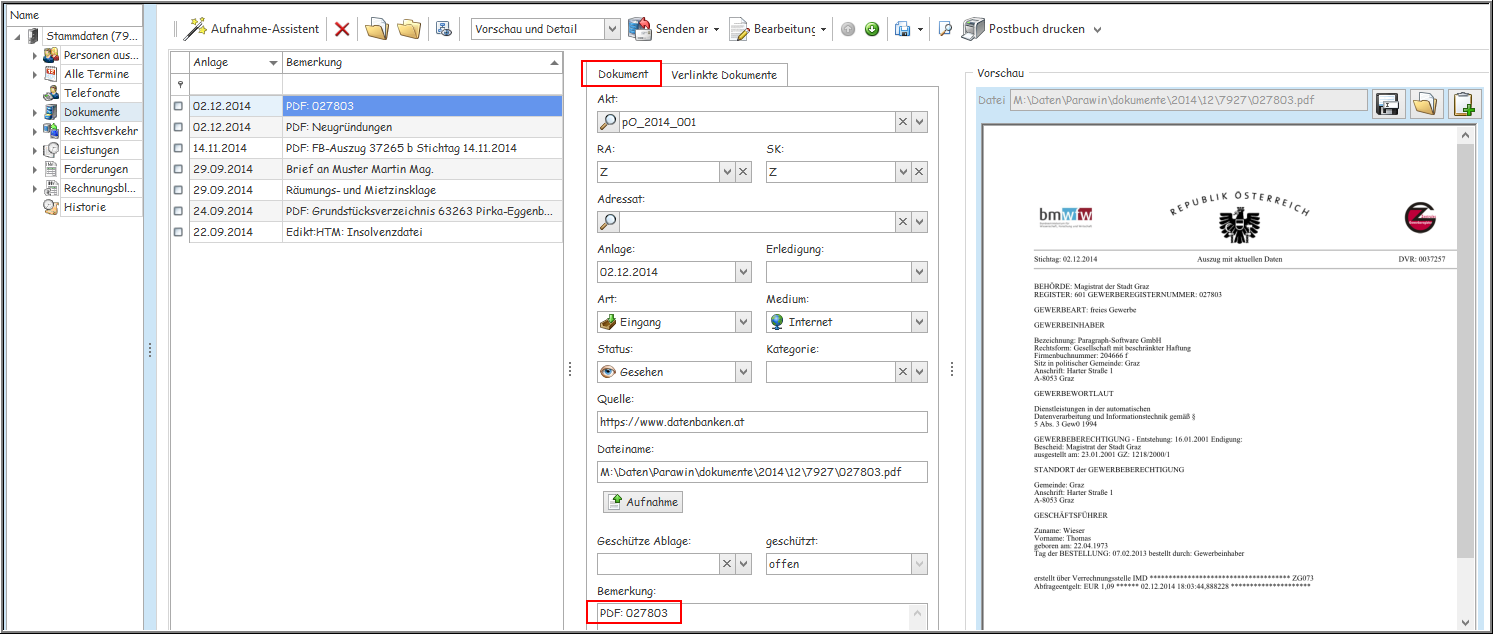Image resolution: width=1493 pixels, height=634 pixels.
Task: Click the clipboard icon with green plus
Action: (1463, 104)
